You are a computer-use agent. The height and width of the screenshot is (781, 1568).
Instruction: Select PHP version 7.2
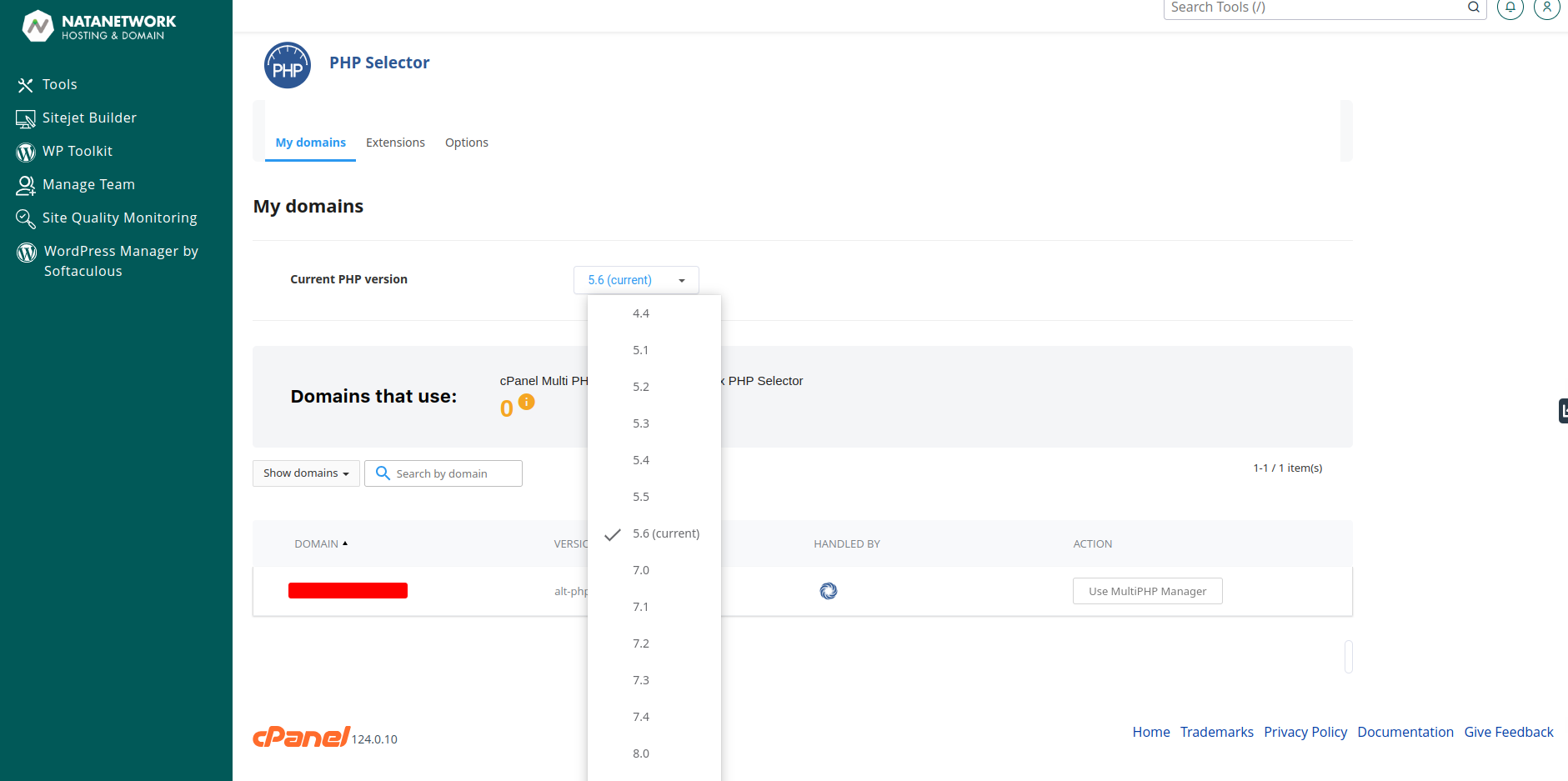(x=654, y=643)
